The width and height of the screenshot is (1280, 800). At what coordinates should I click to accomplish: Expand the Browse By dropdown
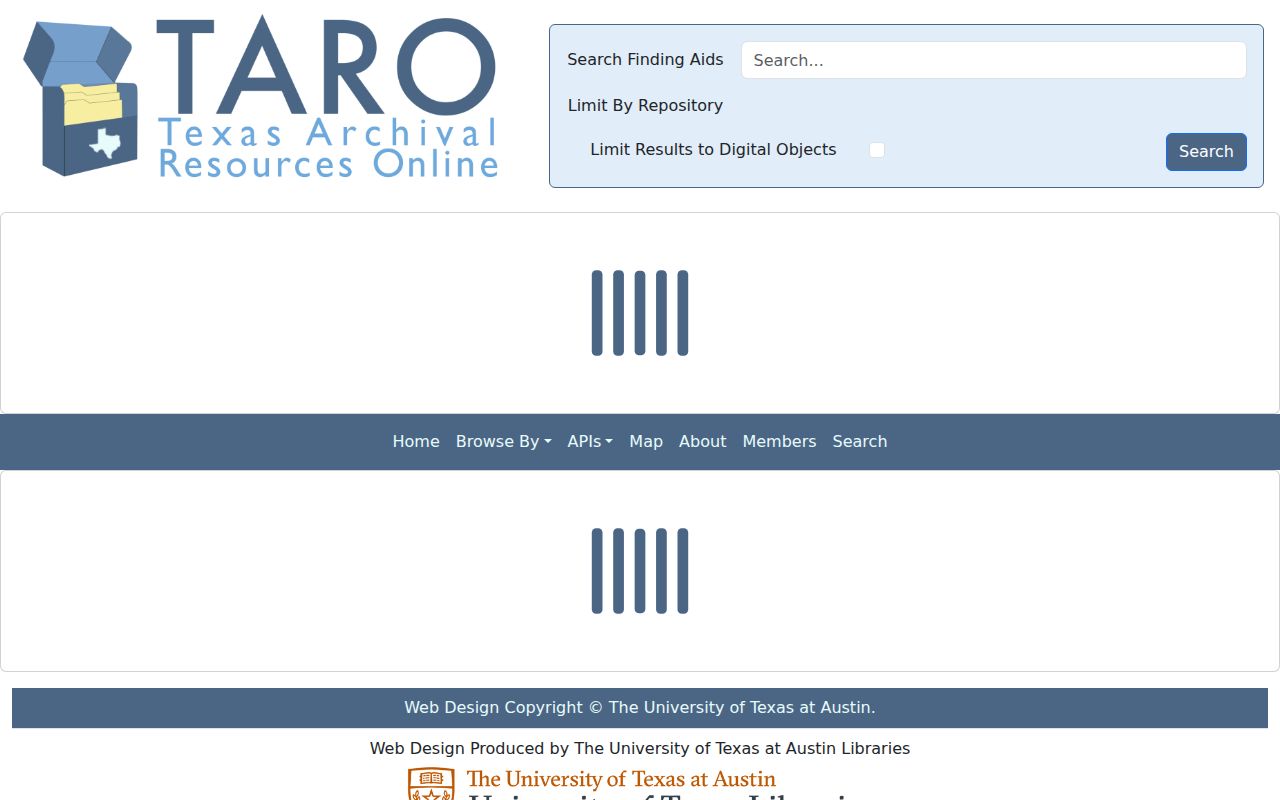point(503,441)
